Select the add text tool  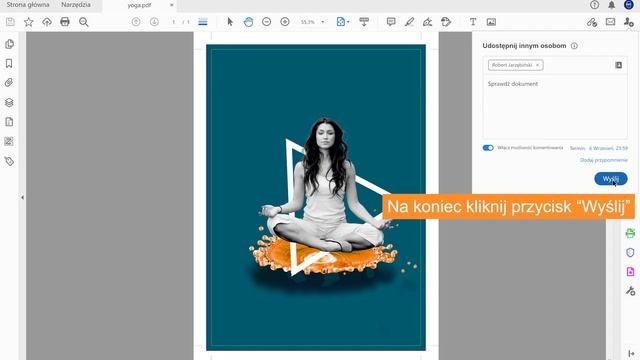click(x=473, y=22)
